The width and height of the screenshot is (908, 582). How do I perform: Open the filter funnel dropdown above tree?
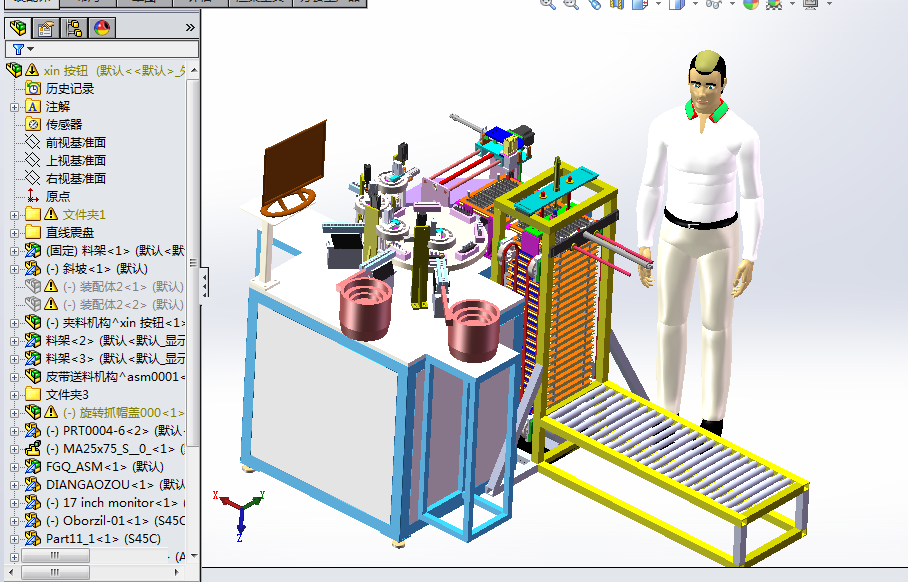(30, 48)
